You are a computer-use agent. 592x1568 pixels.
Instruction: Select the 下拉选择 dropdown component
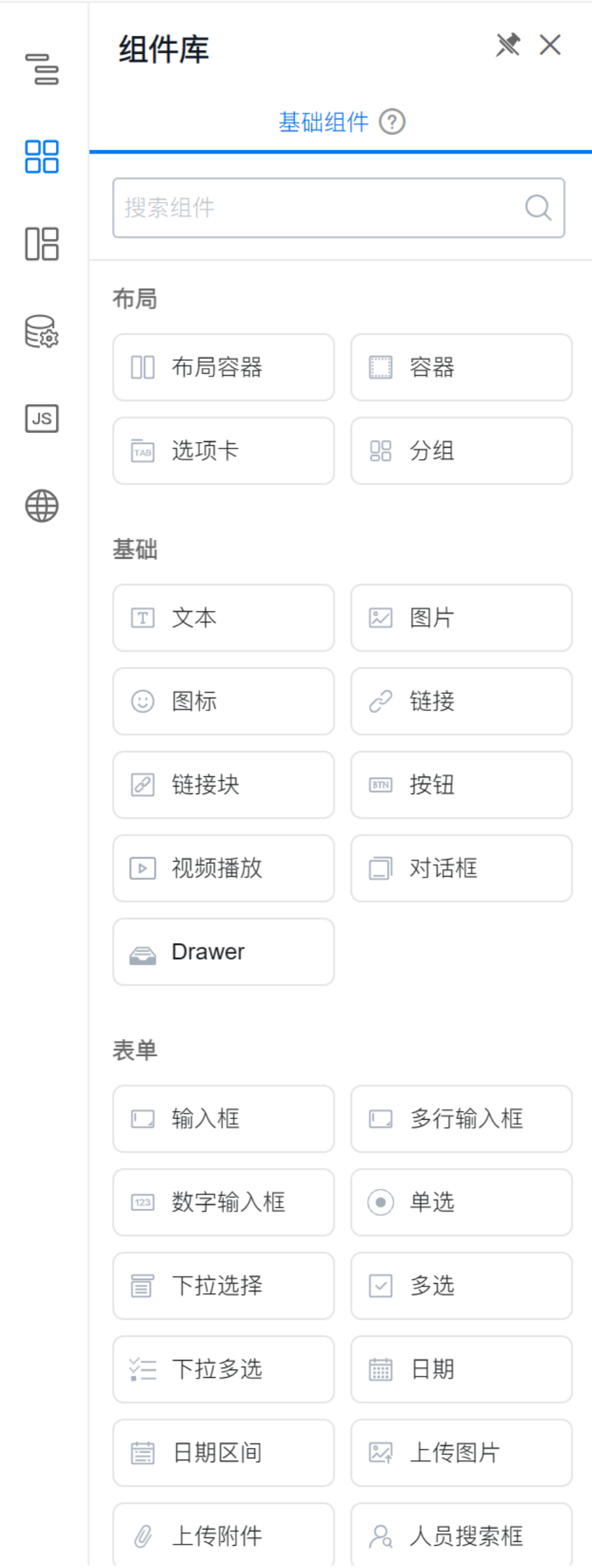coord(223,1286)
